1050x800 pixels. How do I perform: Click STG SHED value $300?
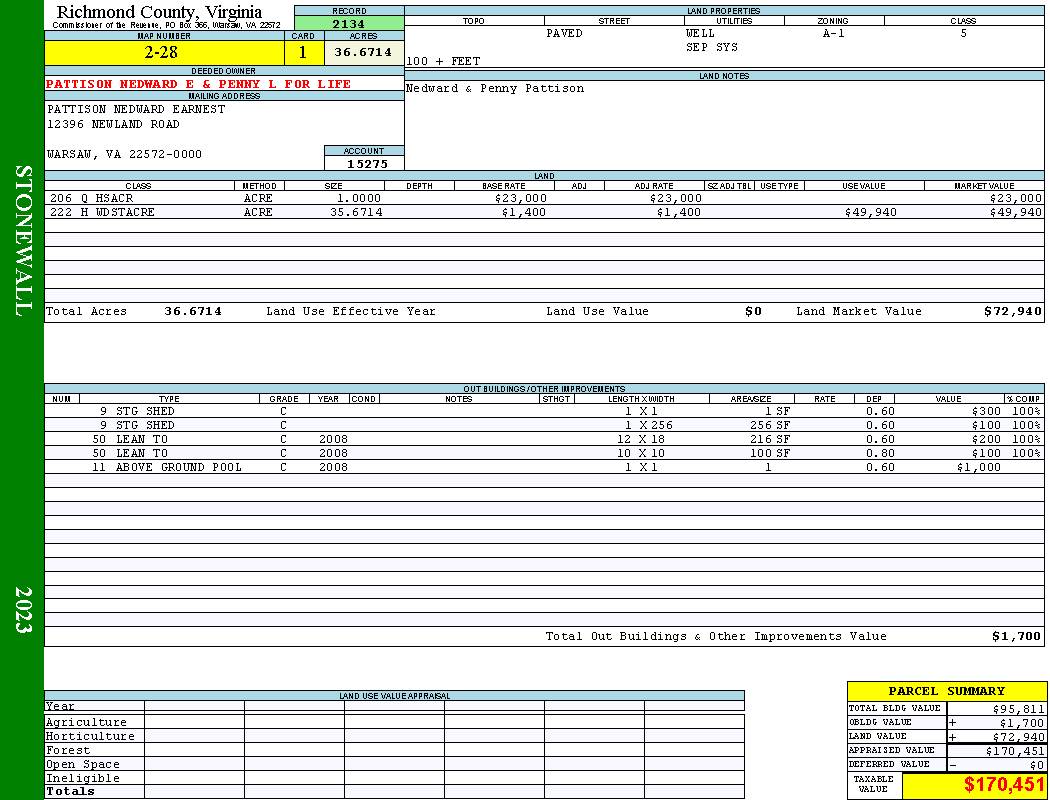(x=986, y=412)
